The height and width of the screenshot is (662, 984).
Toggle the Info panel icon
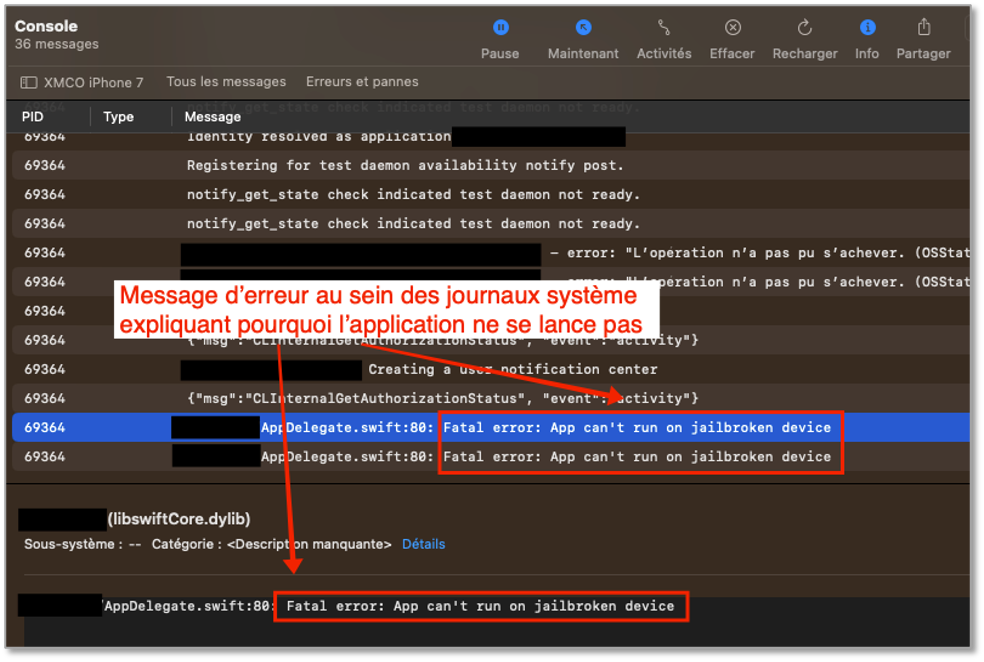point(867,28)
